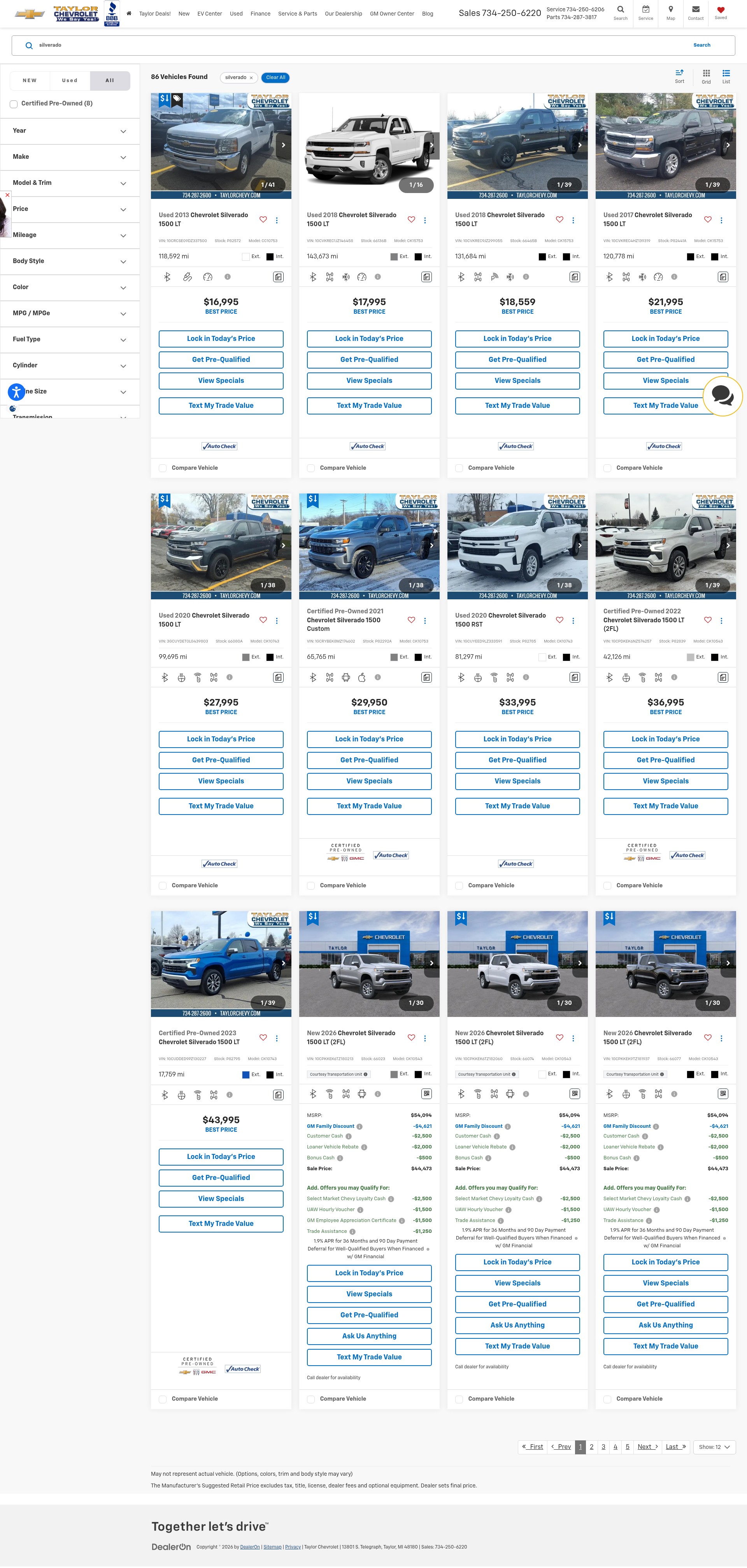Next photo arrow on 2013 Silverado image
Image resolution: width=747 pixels, height=1568 pixels.
(283, 145)
